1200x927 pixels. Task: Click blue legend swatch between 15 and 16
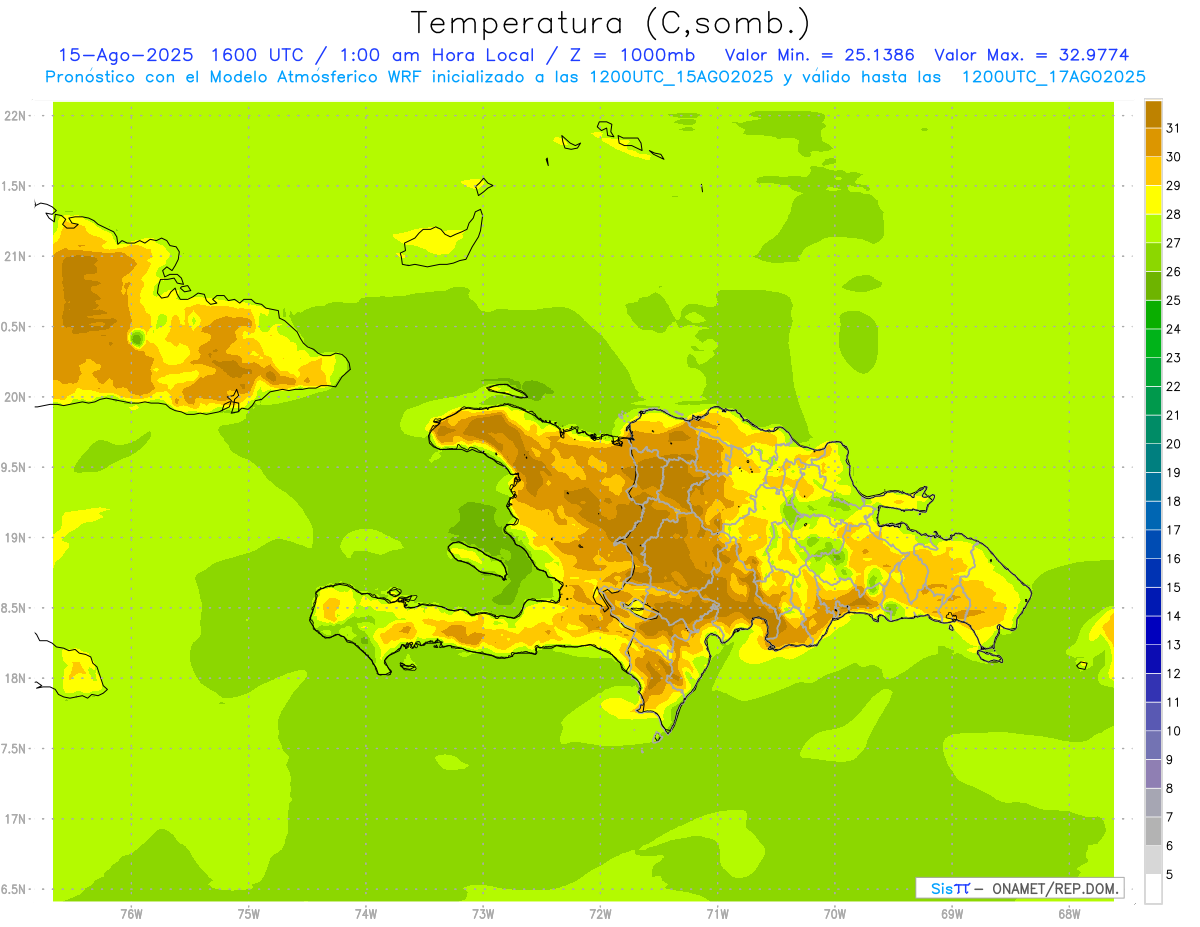click(x=1153, y=573)
